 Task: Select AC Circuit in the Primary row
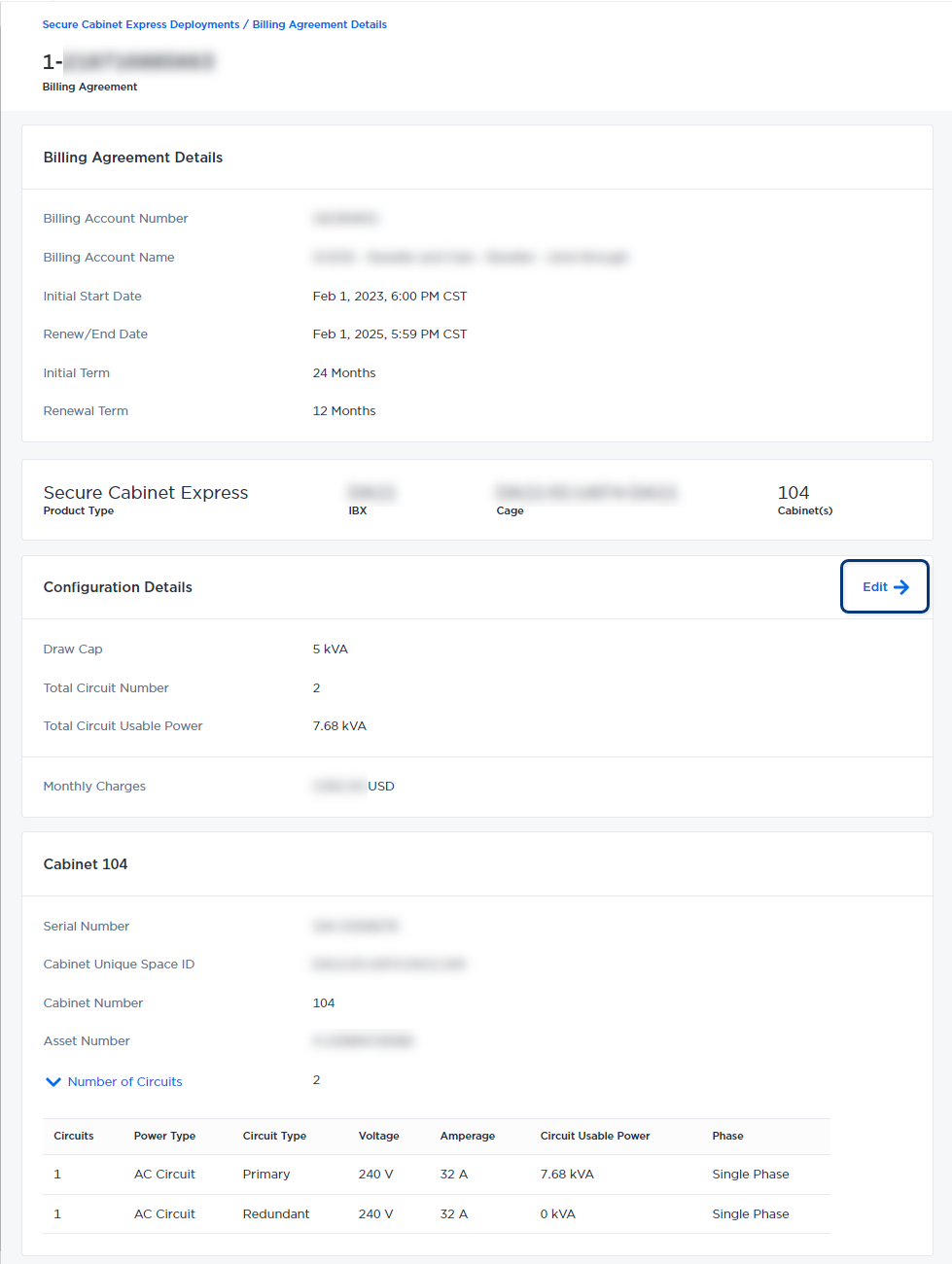pyautogui.click(x=164, y=1175)
